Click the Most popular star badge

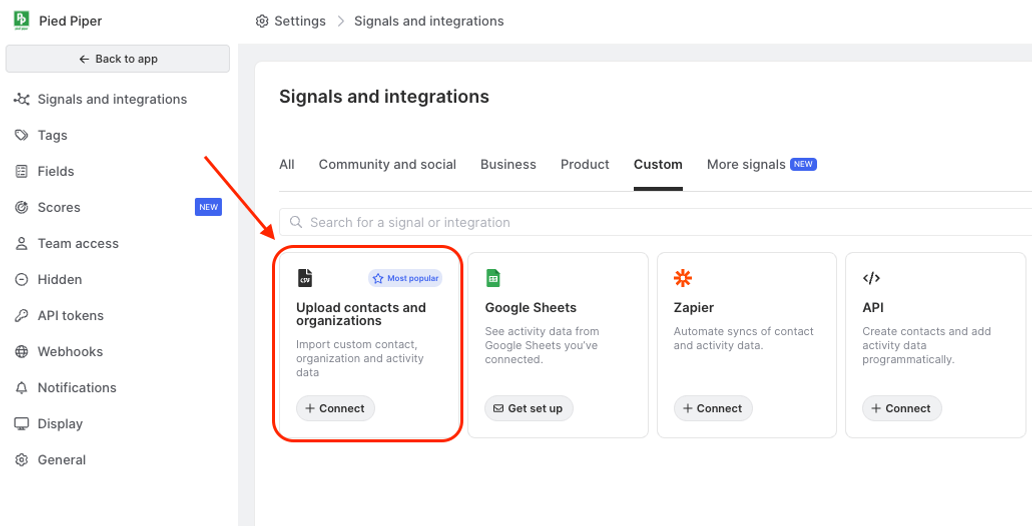point(405,278)
